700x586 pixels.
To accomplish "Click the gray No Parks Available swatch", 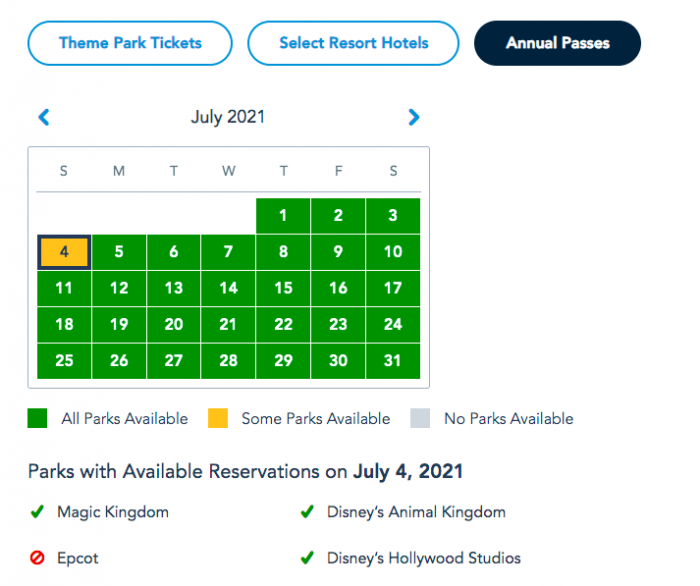I will (x=419, y=419).
